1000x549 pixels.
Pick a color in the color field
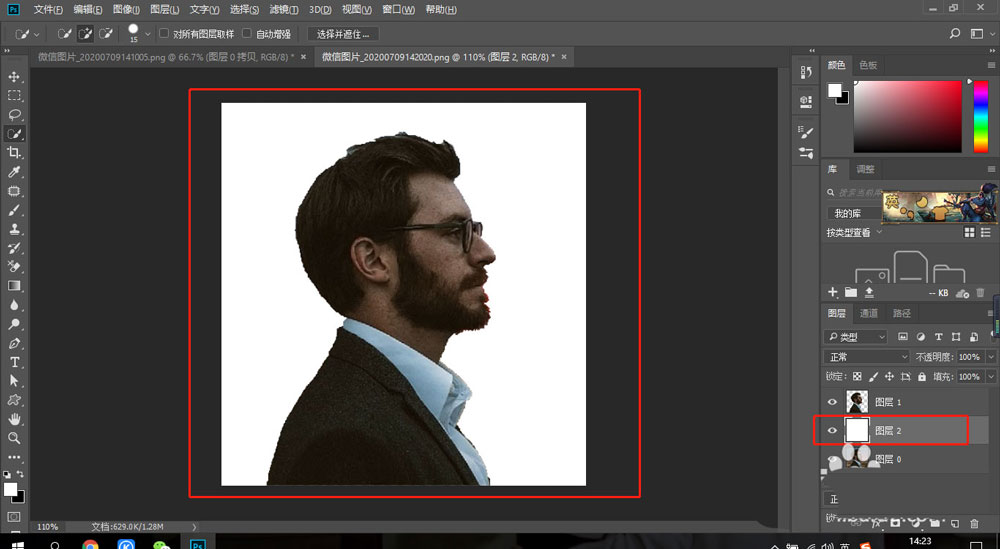pos(910,115)
